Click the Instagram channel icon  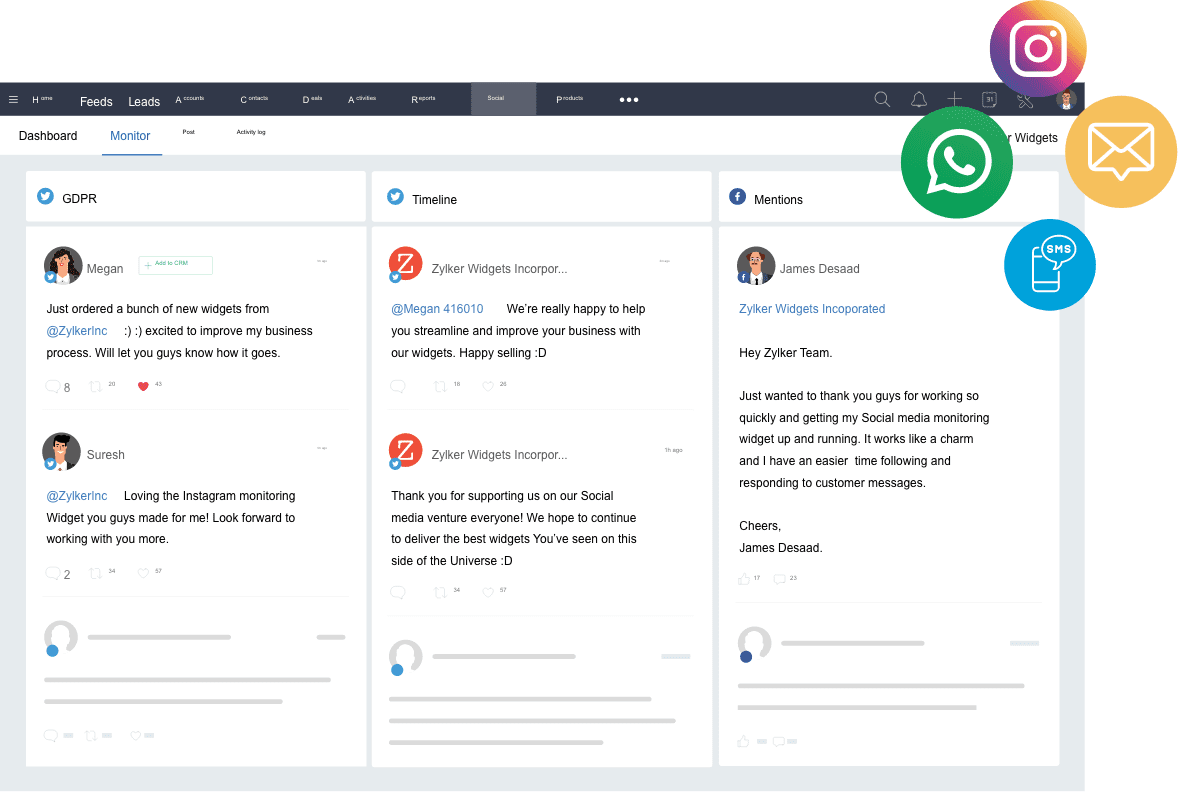click(1037, 49)
